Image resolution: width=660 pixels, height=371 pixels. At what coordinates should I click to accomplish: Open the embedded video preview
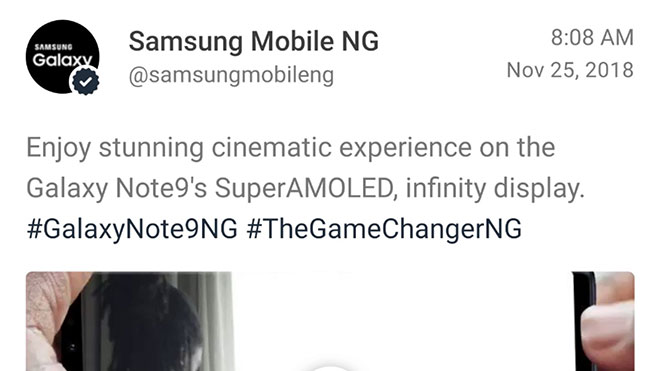click(330, 321)
